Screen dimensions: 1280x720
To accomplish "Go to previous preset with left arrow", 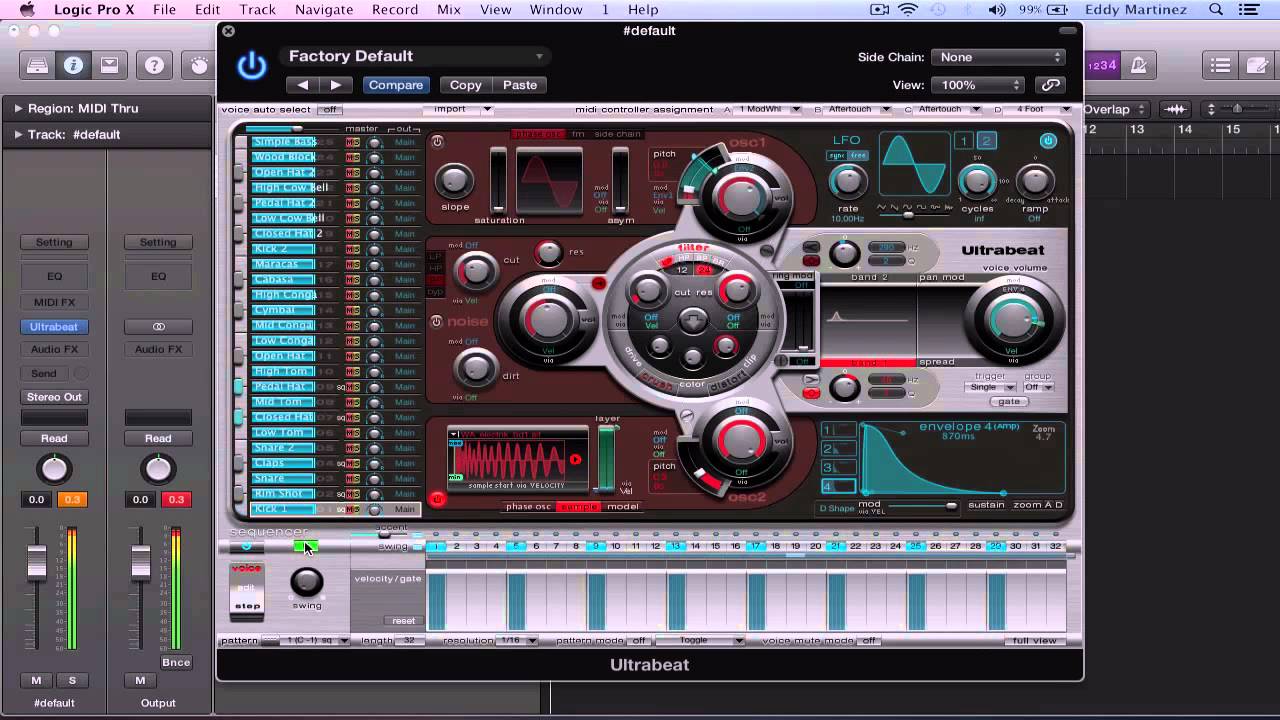I will tap(303, 85).
